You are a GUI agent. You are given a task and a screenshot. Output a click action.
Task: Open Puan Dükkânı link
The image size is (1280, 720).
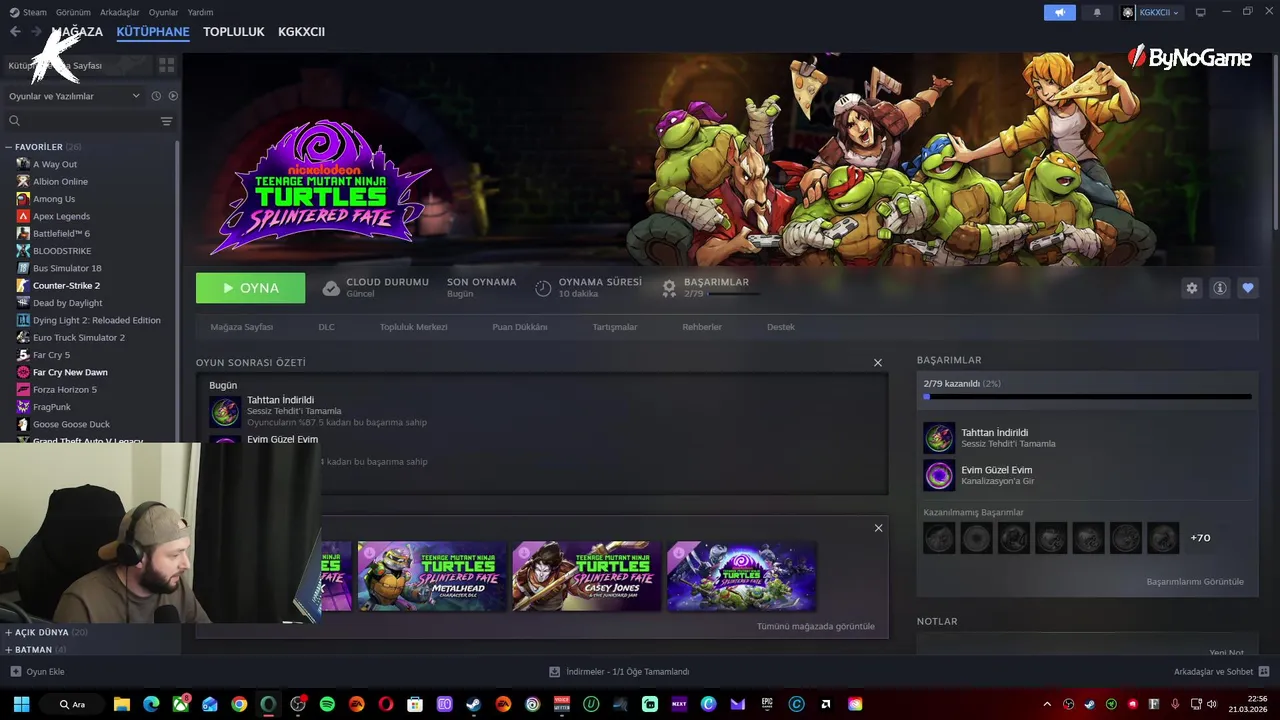[519, 327]
